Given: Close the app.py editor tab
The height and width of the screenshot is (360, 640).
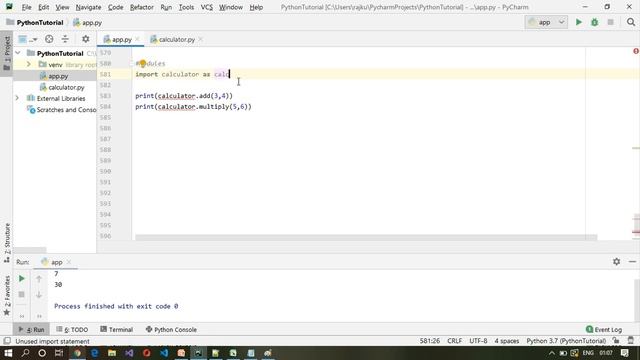Looking at the screenshot, I should 138,40.
